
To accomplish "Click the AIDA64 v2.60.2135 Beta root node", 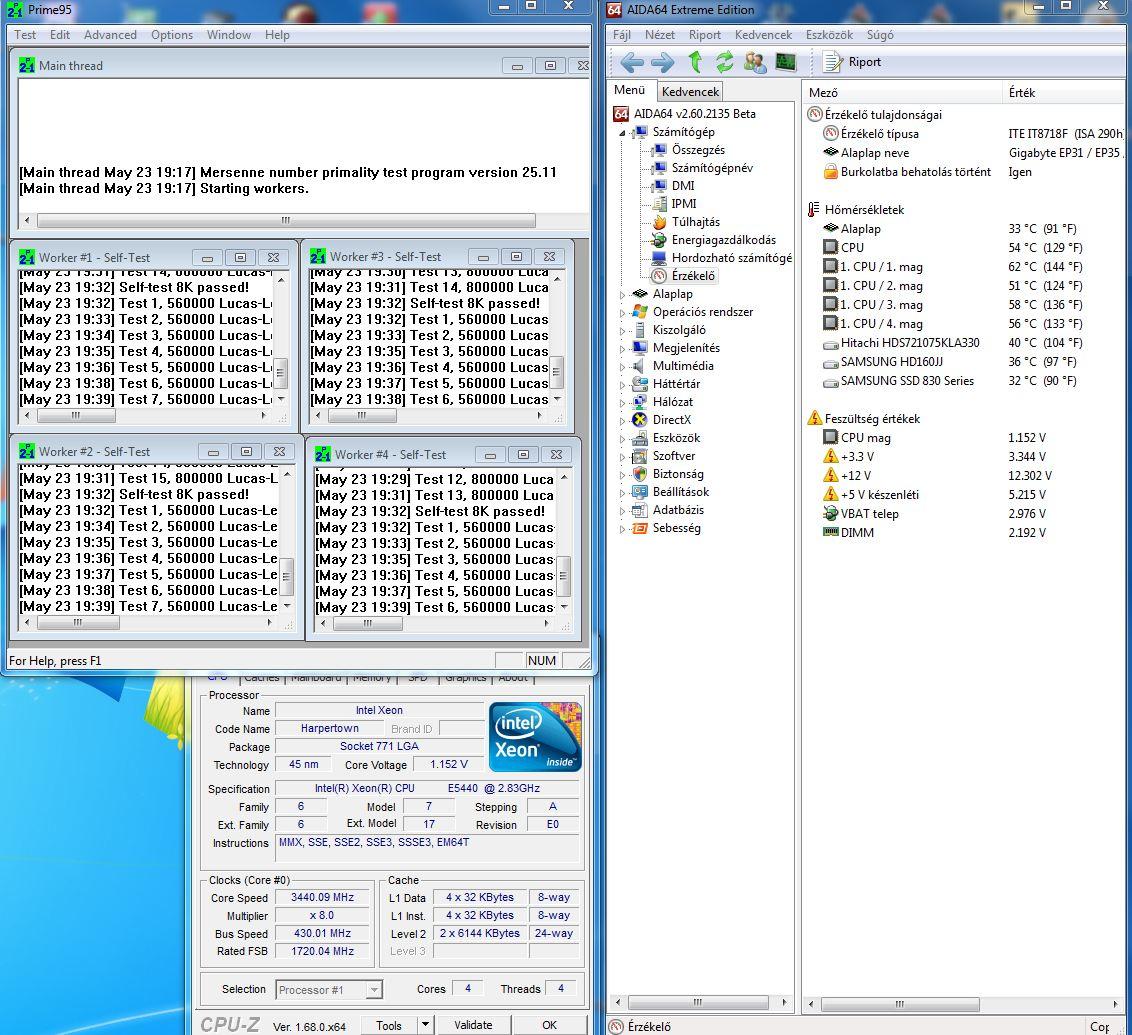I will [x=695, y=113].
